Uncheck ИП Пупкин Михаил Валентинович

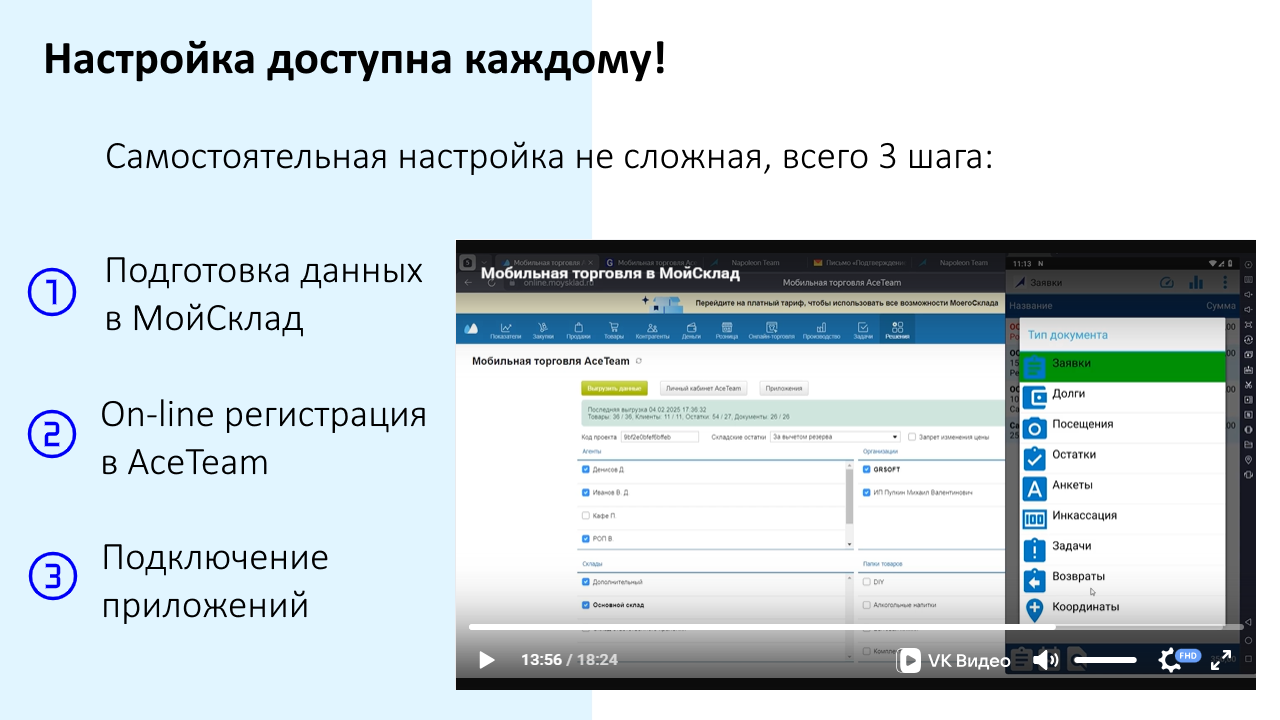(x=866, y=492)
